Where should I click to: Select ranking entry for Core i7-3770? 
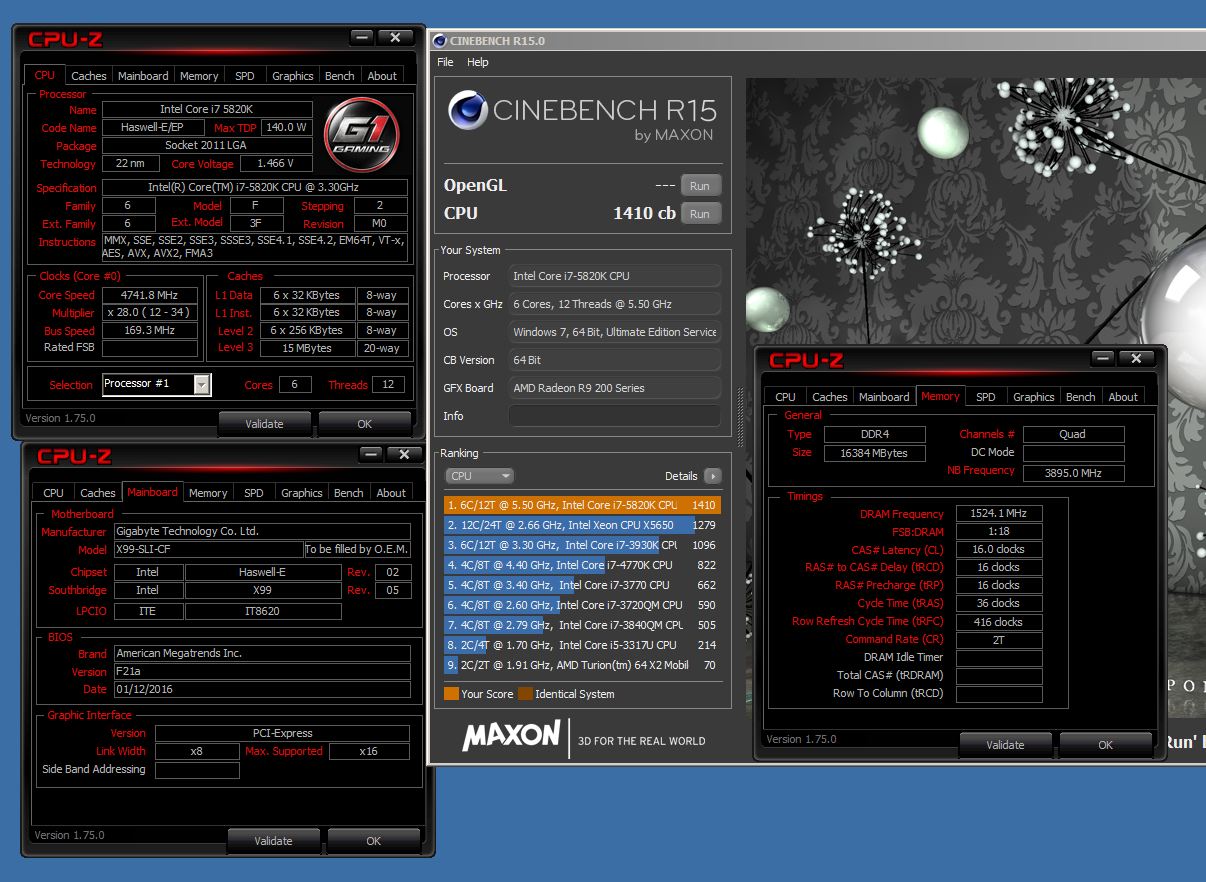[x=582, y=585]
